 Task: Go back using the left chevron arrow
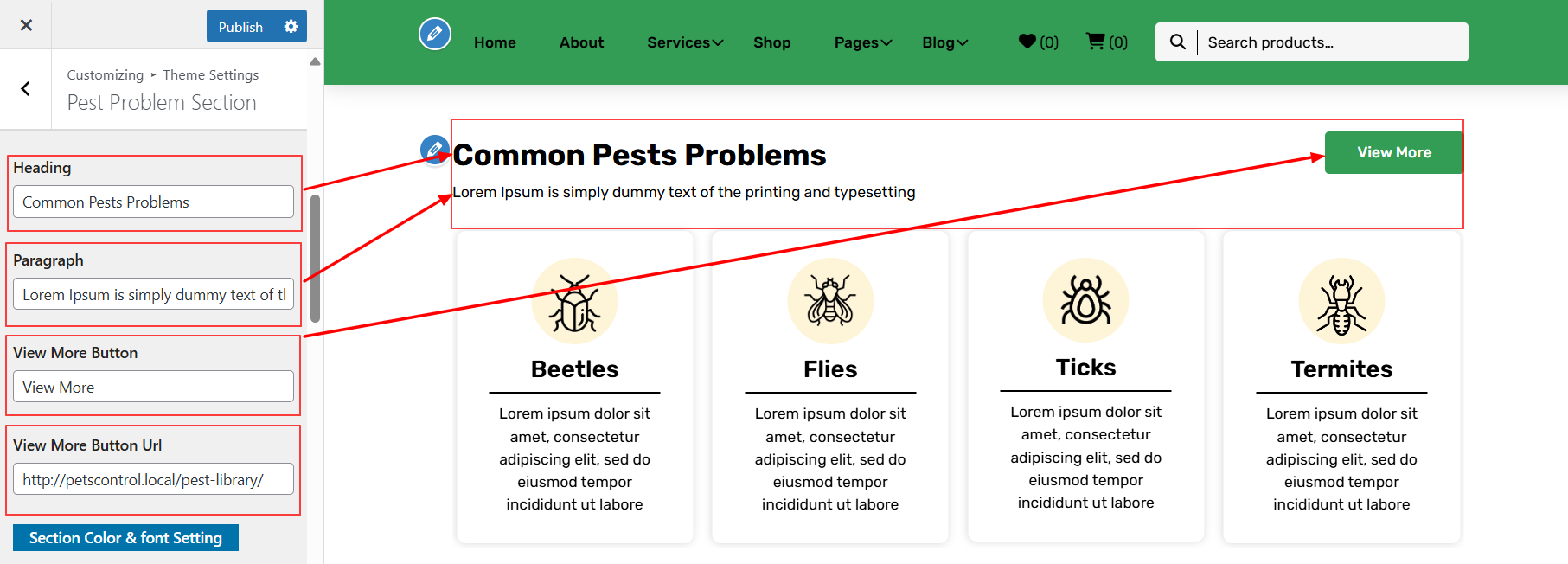coord(26,89)
